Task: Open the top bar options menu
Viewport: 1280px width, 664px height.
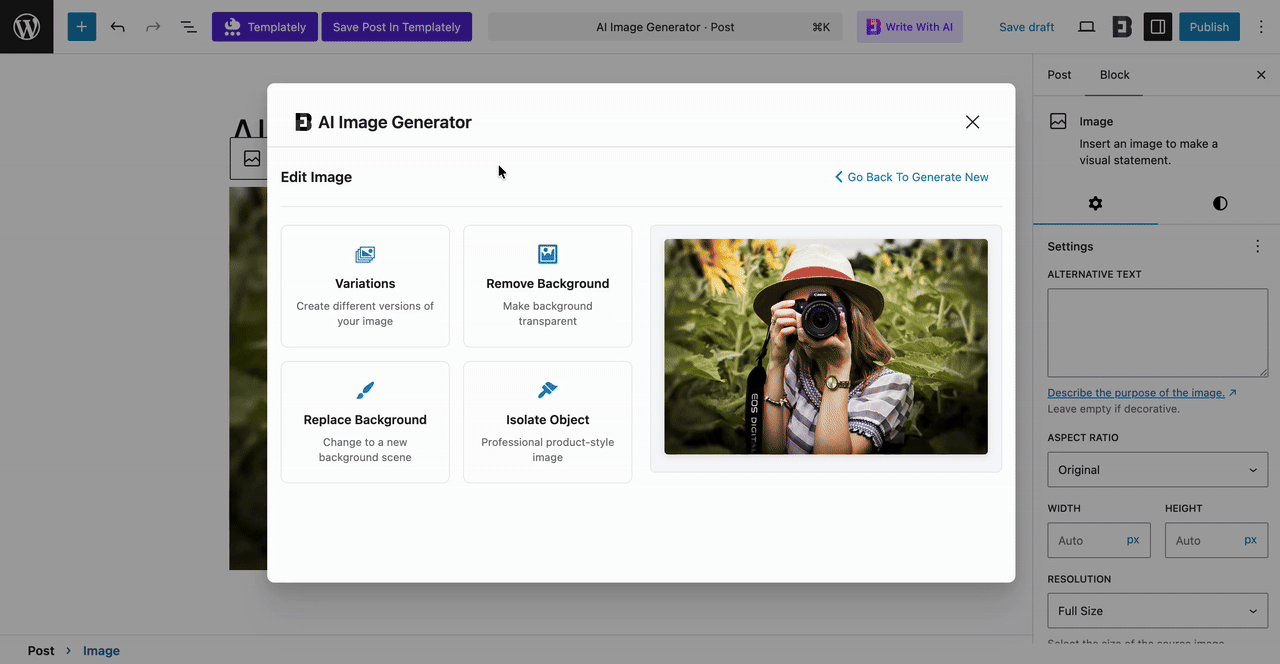Action: (x=1261, y=27)
